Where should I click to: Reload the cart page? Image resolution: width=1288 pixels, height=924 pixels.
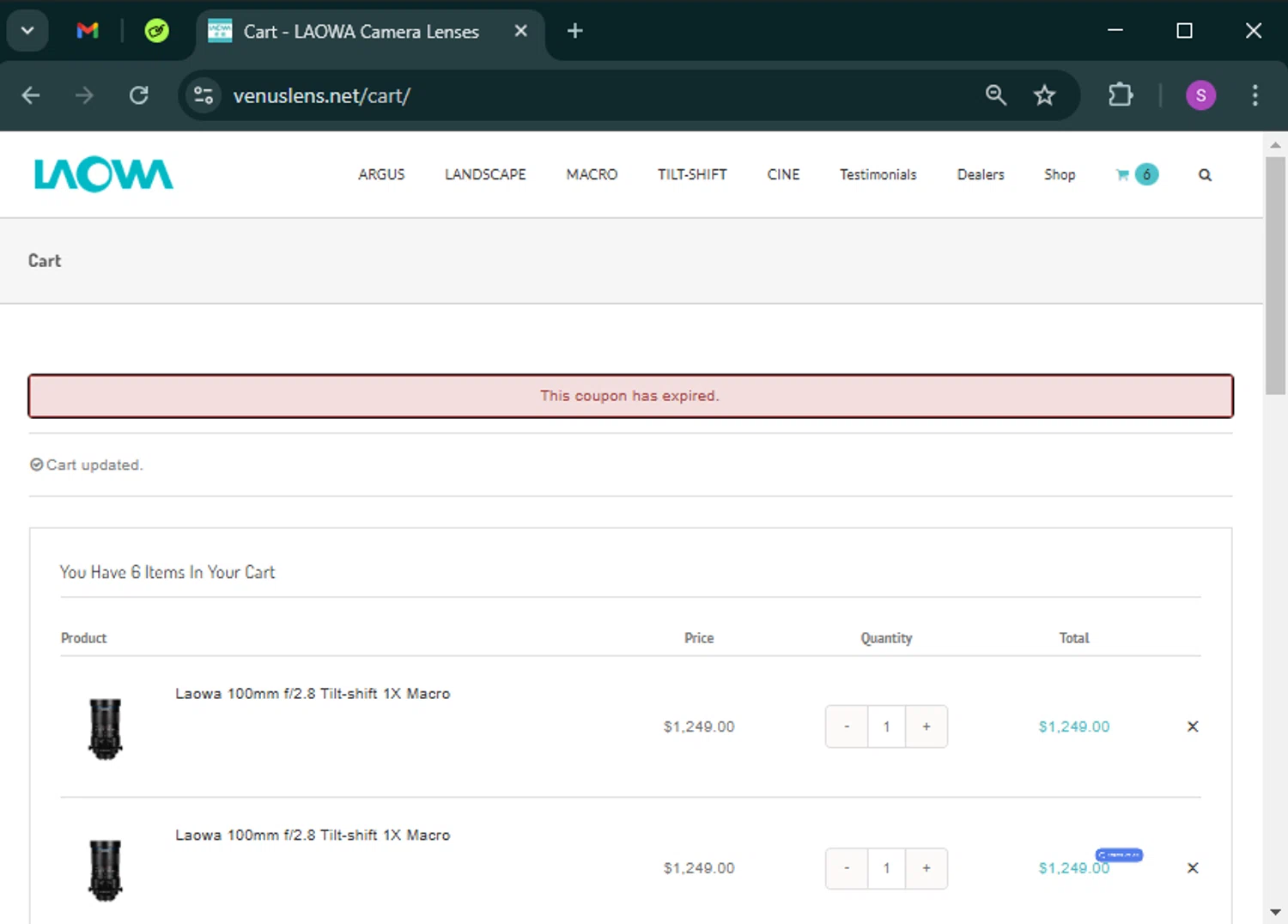click(138, 95)
